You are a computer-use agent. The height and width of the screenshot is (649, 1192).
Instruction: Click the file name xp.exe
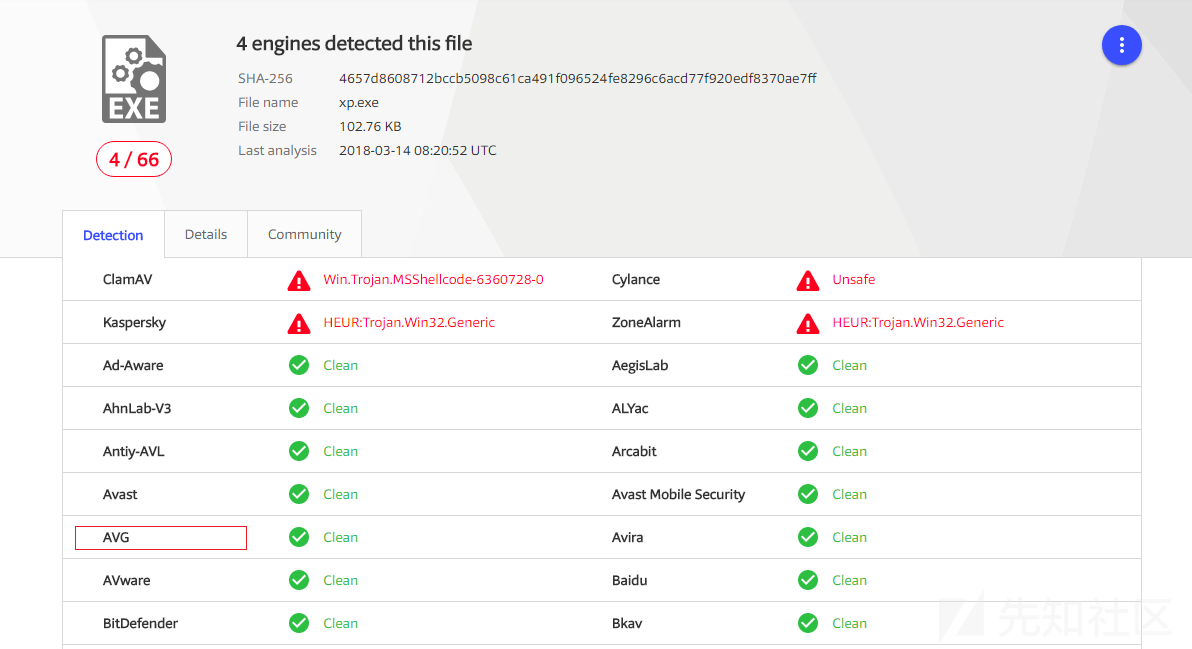click(359, 103)
